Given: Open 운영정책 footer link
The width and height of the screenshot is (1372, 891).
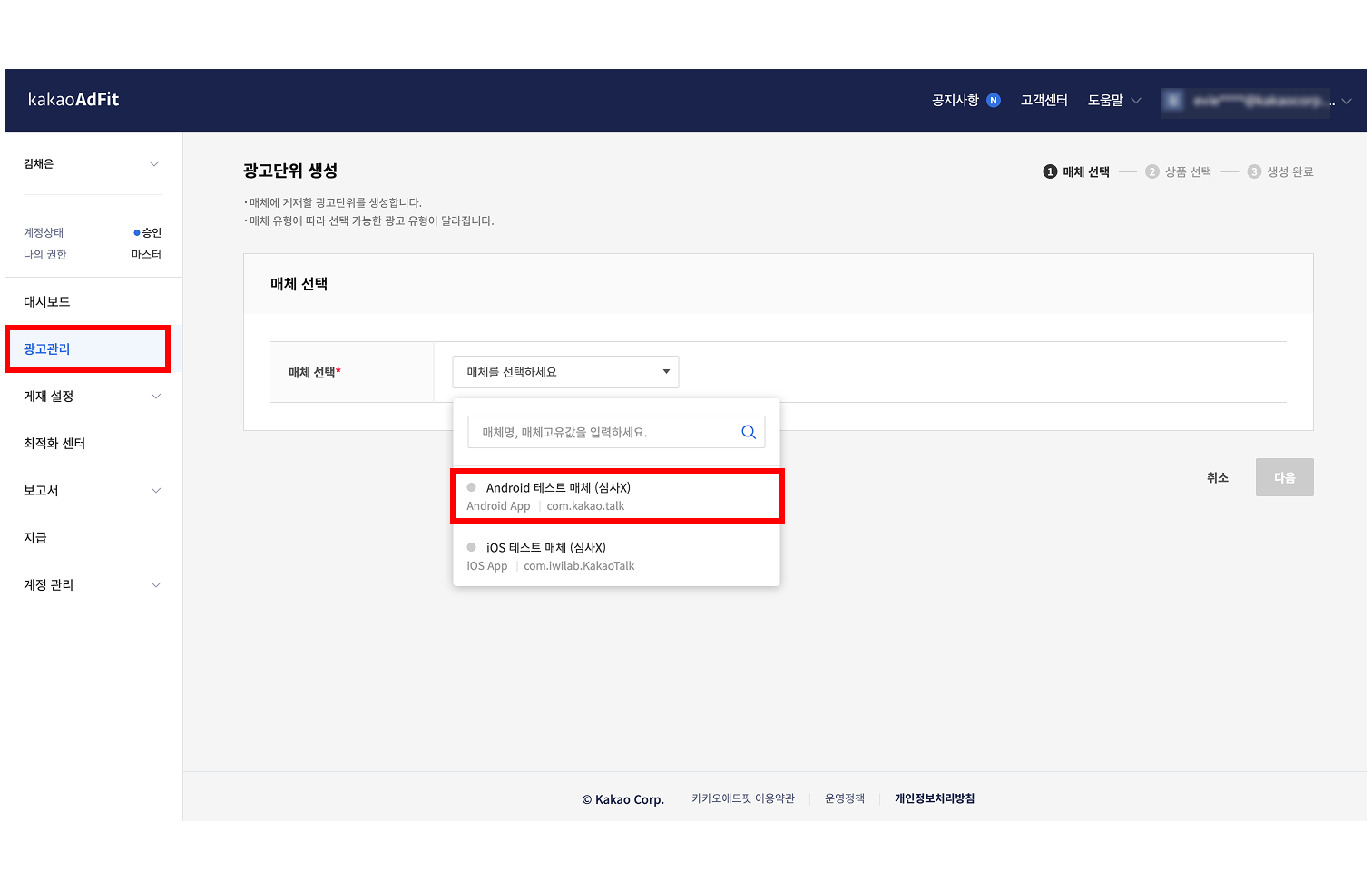Looking at the screenshot, I should click(844, 798).
